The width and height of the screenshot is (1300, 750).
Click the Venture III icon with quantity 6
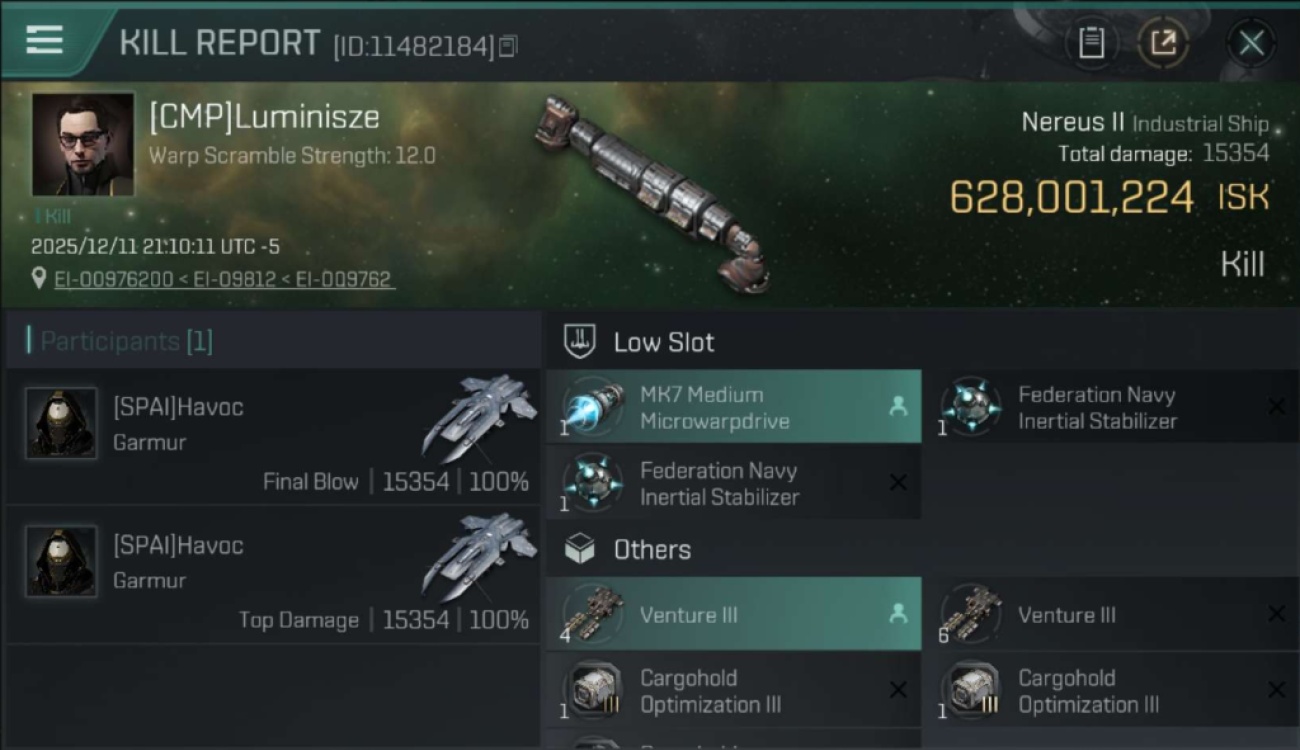(x=971, y=613)
